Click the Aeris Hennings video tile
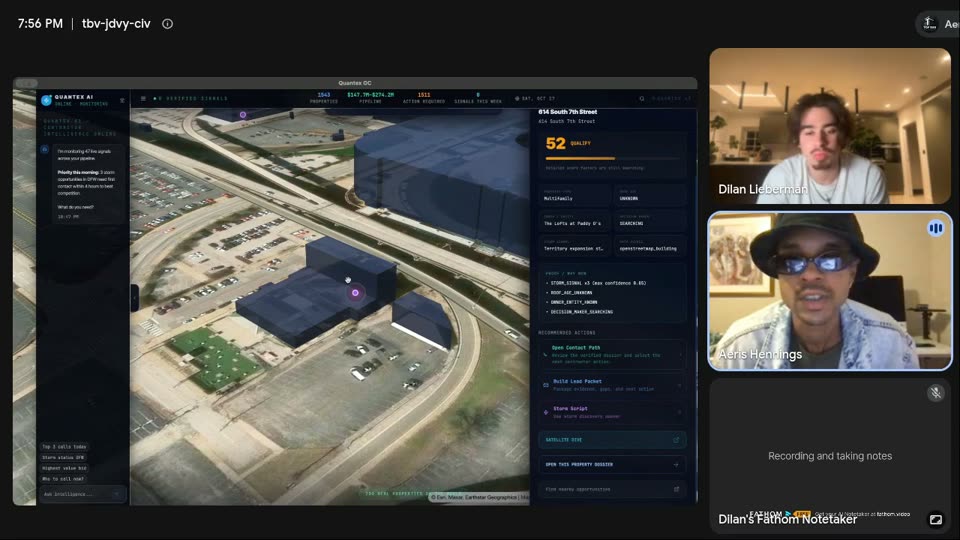Viewport: 960px width, 540px height. (830, 291)
